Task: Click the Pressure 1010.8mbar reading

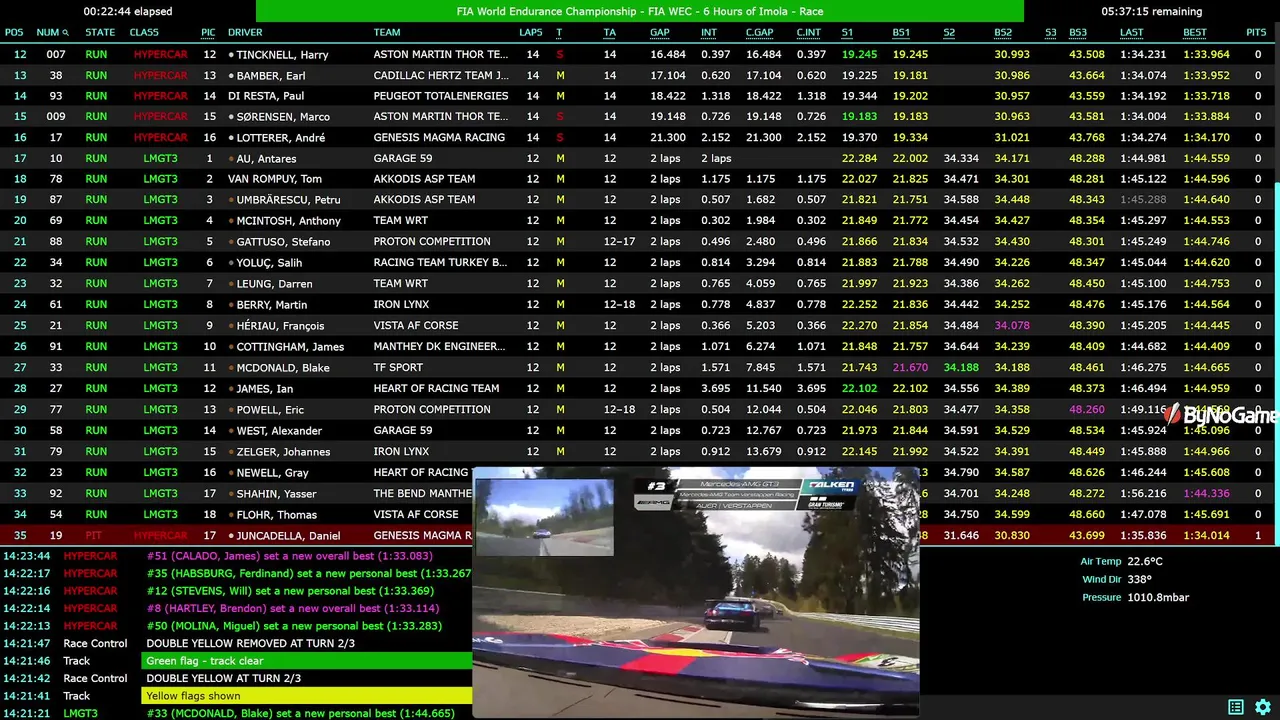Action: [1135, 598]
